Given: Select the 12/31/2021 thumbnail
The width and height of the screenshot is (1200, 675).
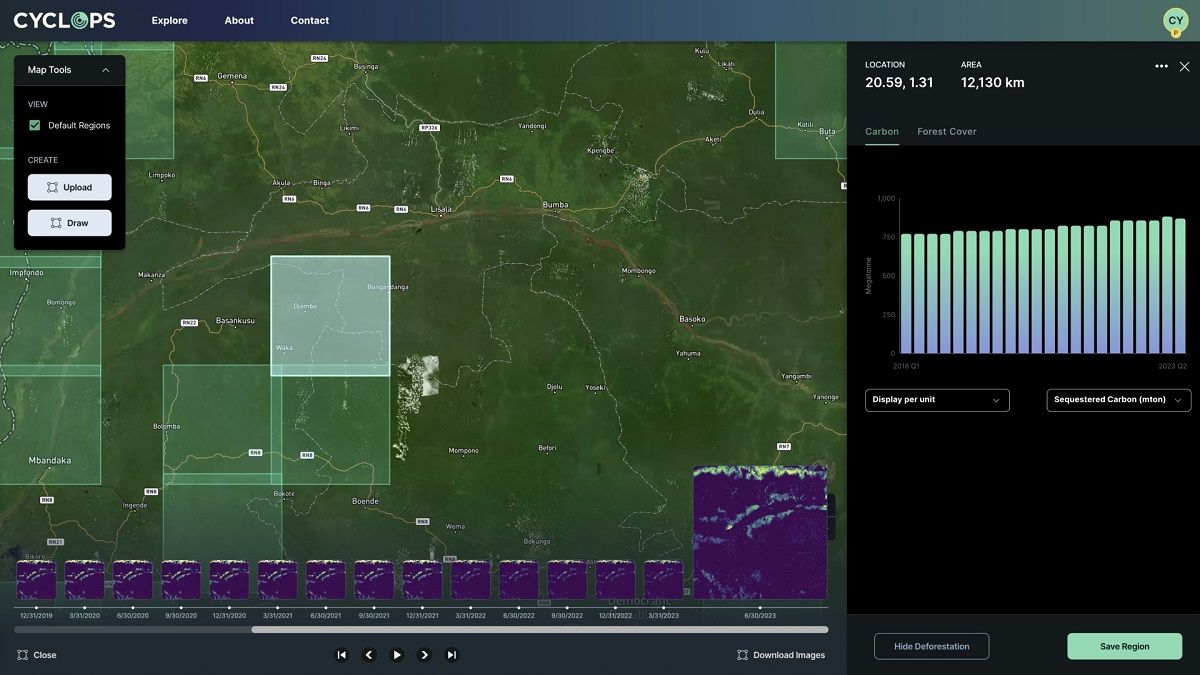Looking at the screenshot, I should pos(422,580).
